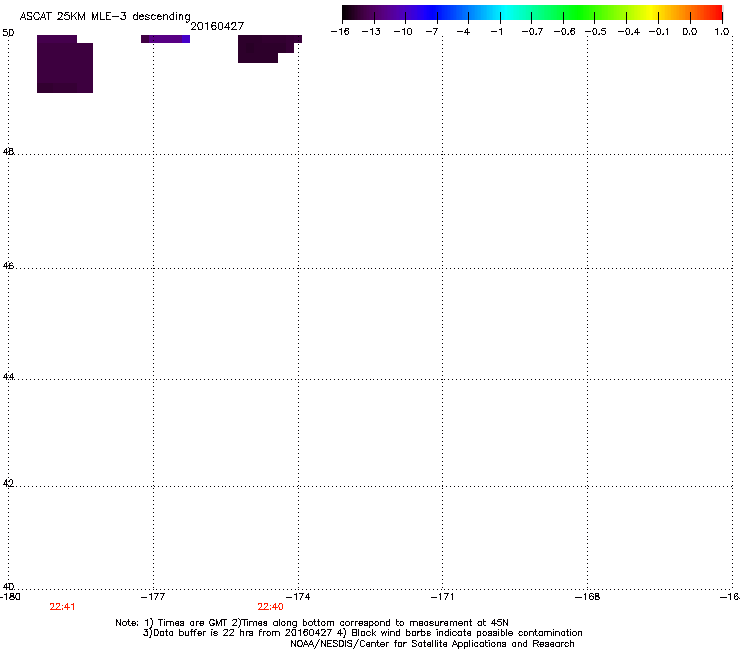Click the colorbar value -0.1
Screen dimensions: 740x650
tap(659, 32)
